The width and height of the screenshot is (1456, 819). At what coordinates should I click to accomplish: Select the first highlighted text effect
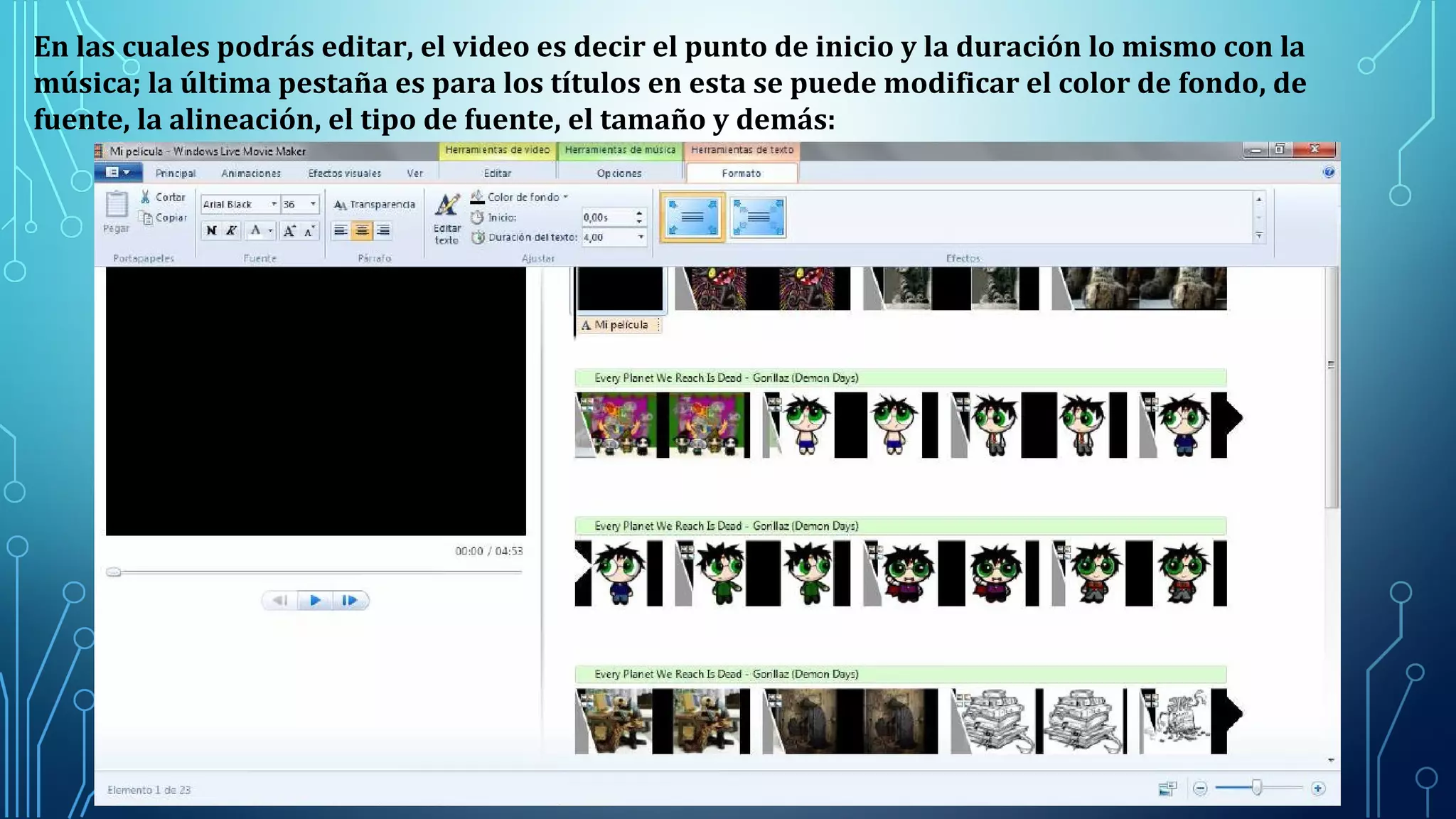click(x=692, y=218)
